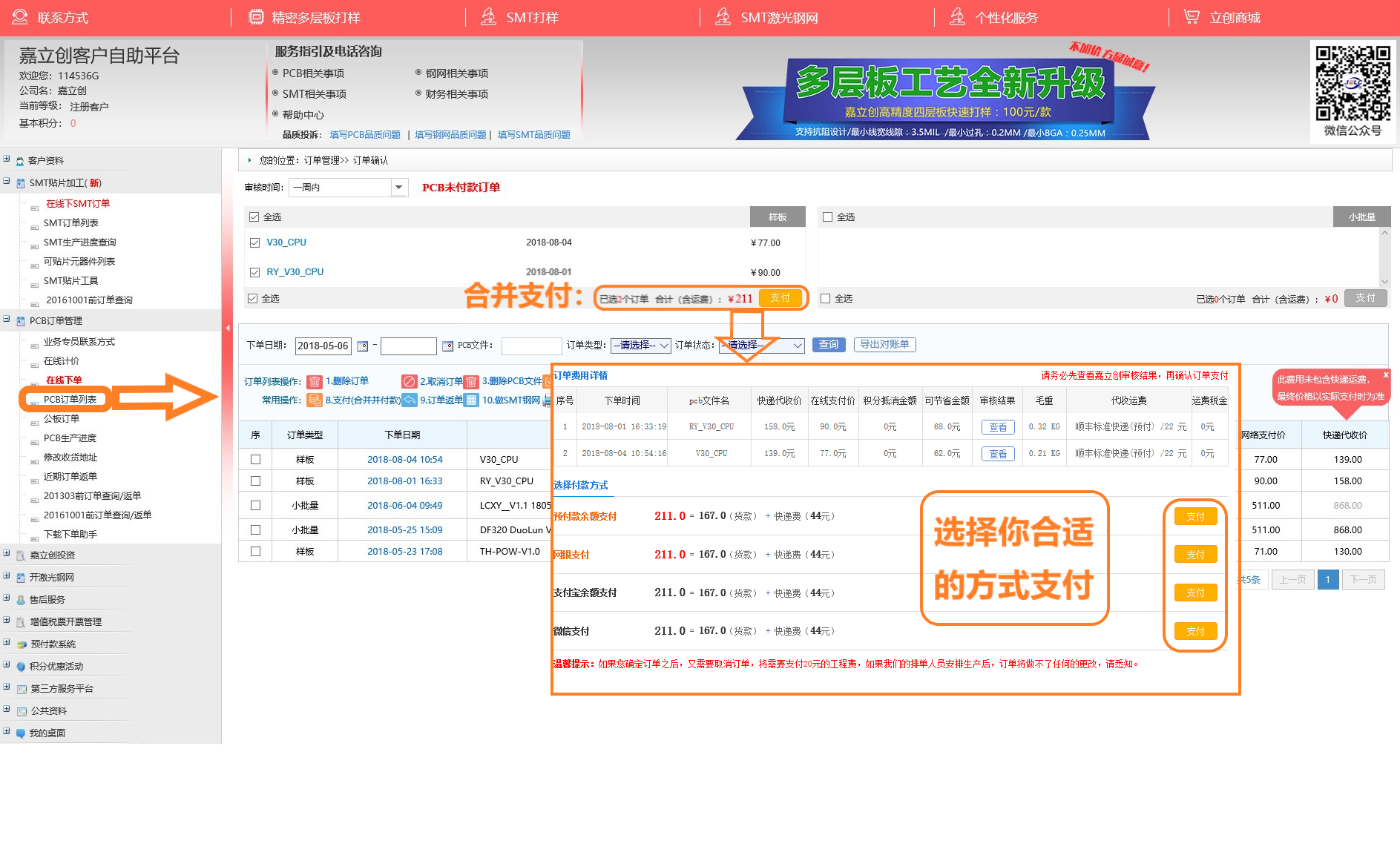
Task: Click the SMT stencil grid icon for 10.做SMT钢网
Action: 471,400
